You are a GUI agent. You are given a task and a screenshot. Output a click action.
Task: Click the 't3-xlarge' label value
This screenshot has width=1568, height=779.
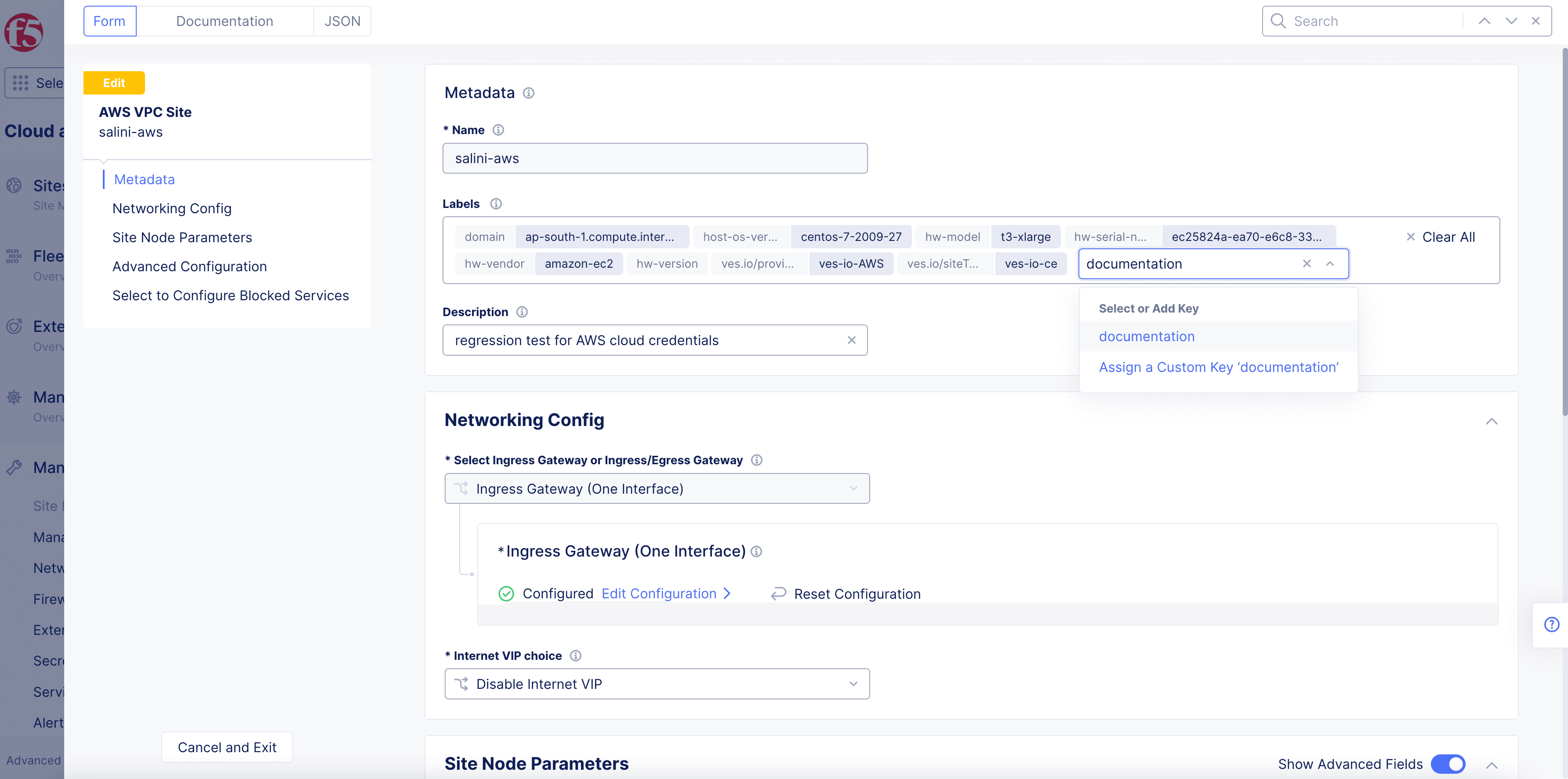click(x=1026, y=237)
